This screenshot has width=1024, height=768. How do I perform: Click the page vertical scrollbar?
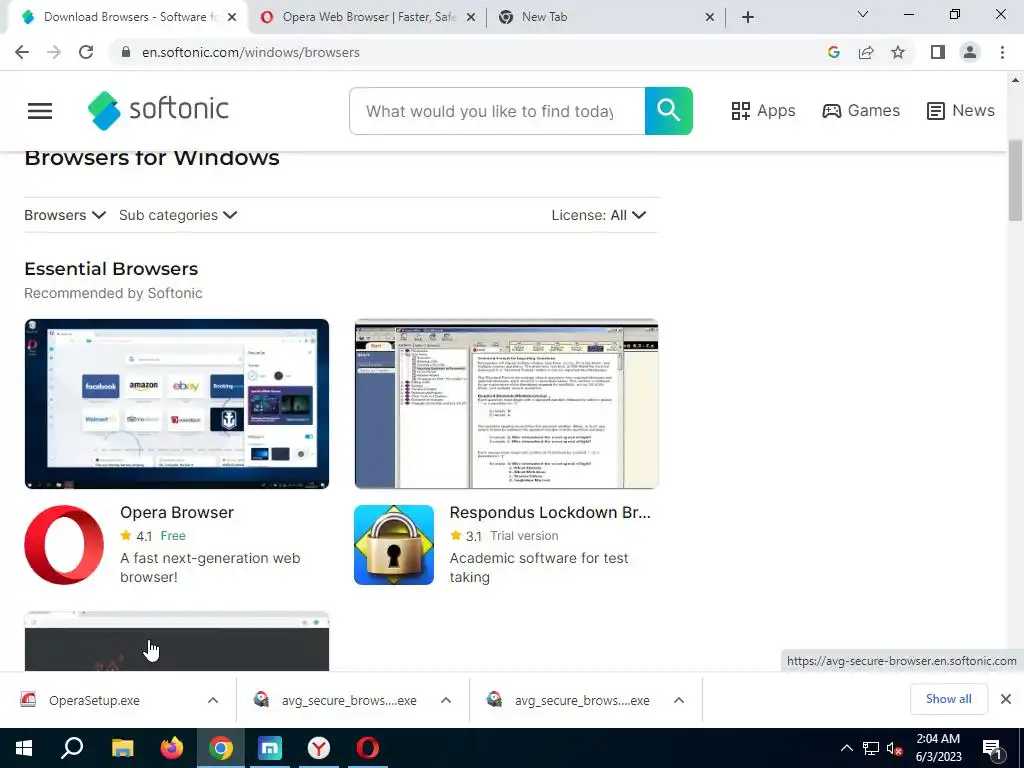coord(1015,180)
